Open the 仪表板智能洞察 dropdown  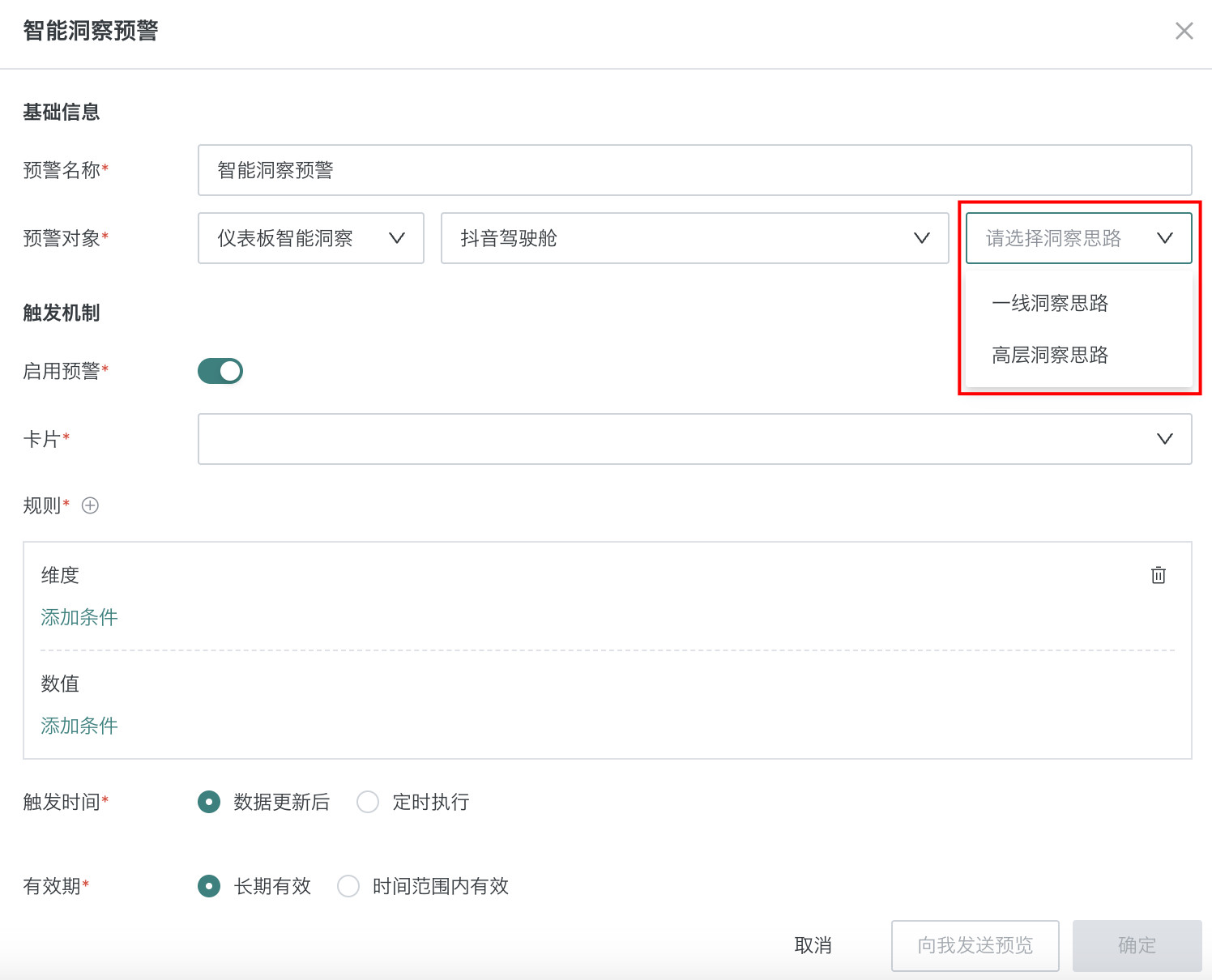click(x=310, y=238)
